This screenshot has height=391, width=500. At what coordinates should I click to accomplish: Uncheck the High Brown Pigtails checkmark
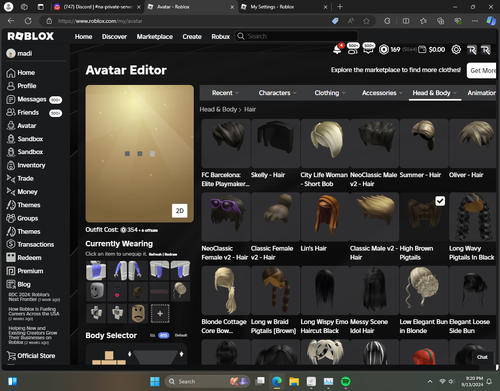point(440,201)
